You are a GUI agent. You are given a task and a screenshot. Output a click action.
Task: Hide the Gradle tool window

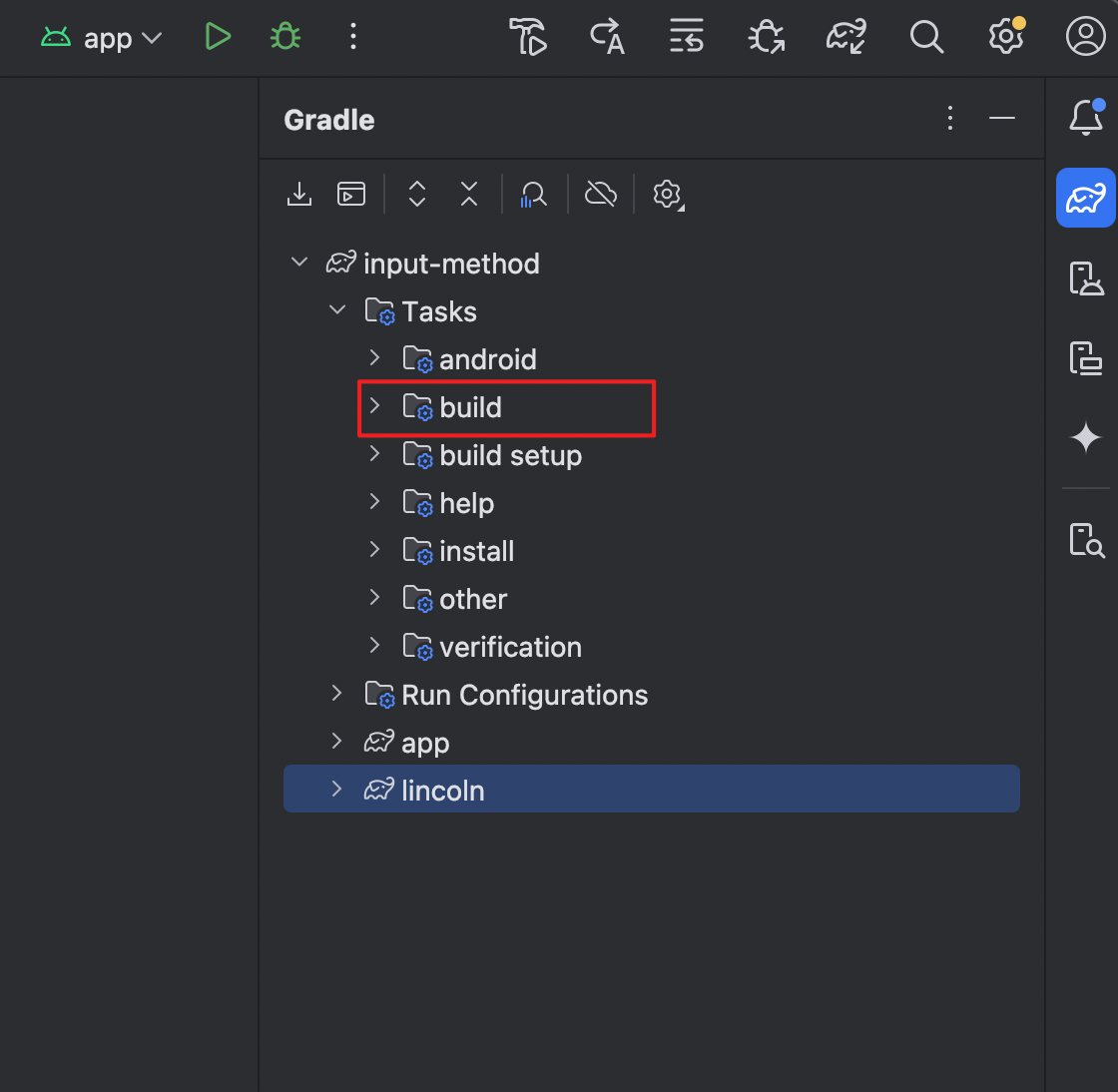[x=1002, y=119]
